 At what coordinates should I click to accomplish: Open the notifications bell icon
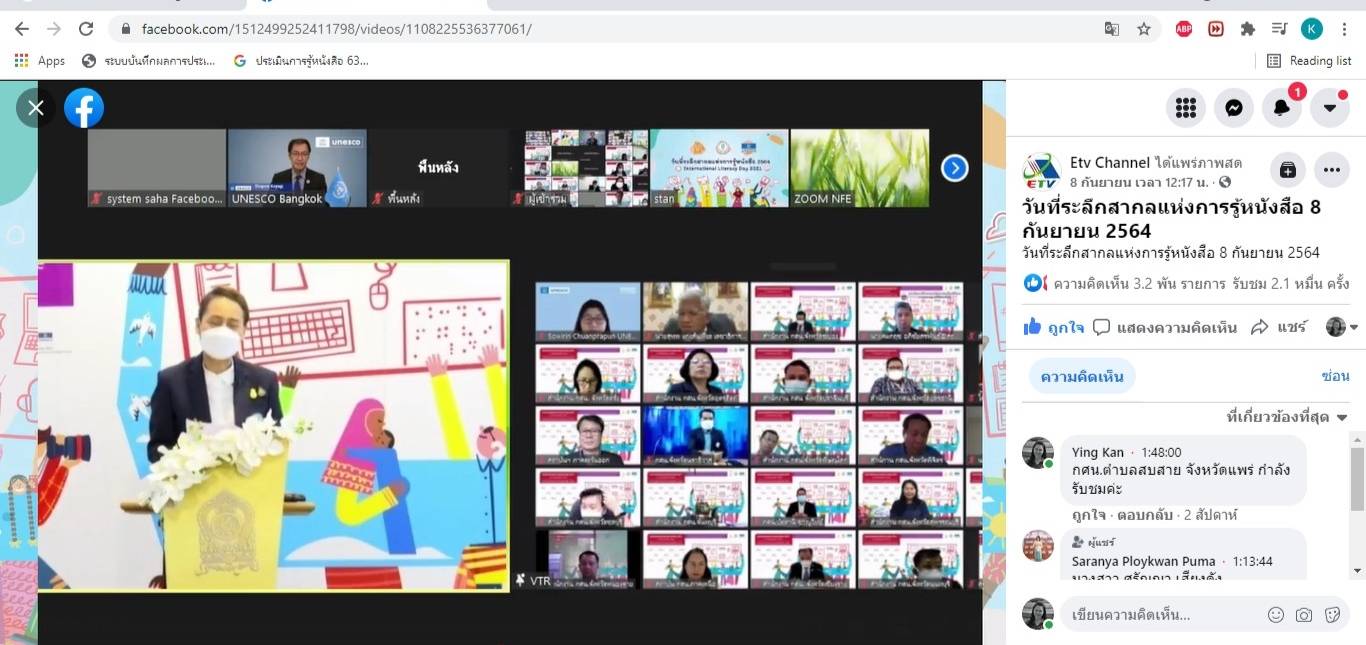[x=1282, y=108]
